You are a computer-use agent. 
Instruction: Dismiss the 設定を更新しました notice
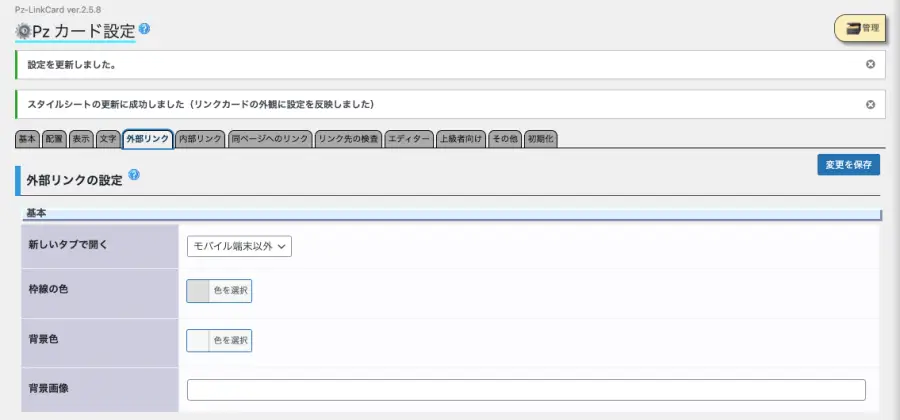pyautogui.click(x=870, y=65)
